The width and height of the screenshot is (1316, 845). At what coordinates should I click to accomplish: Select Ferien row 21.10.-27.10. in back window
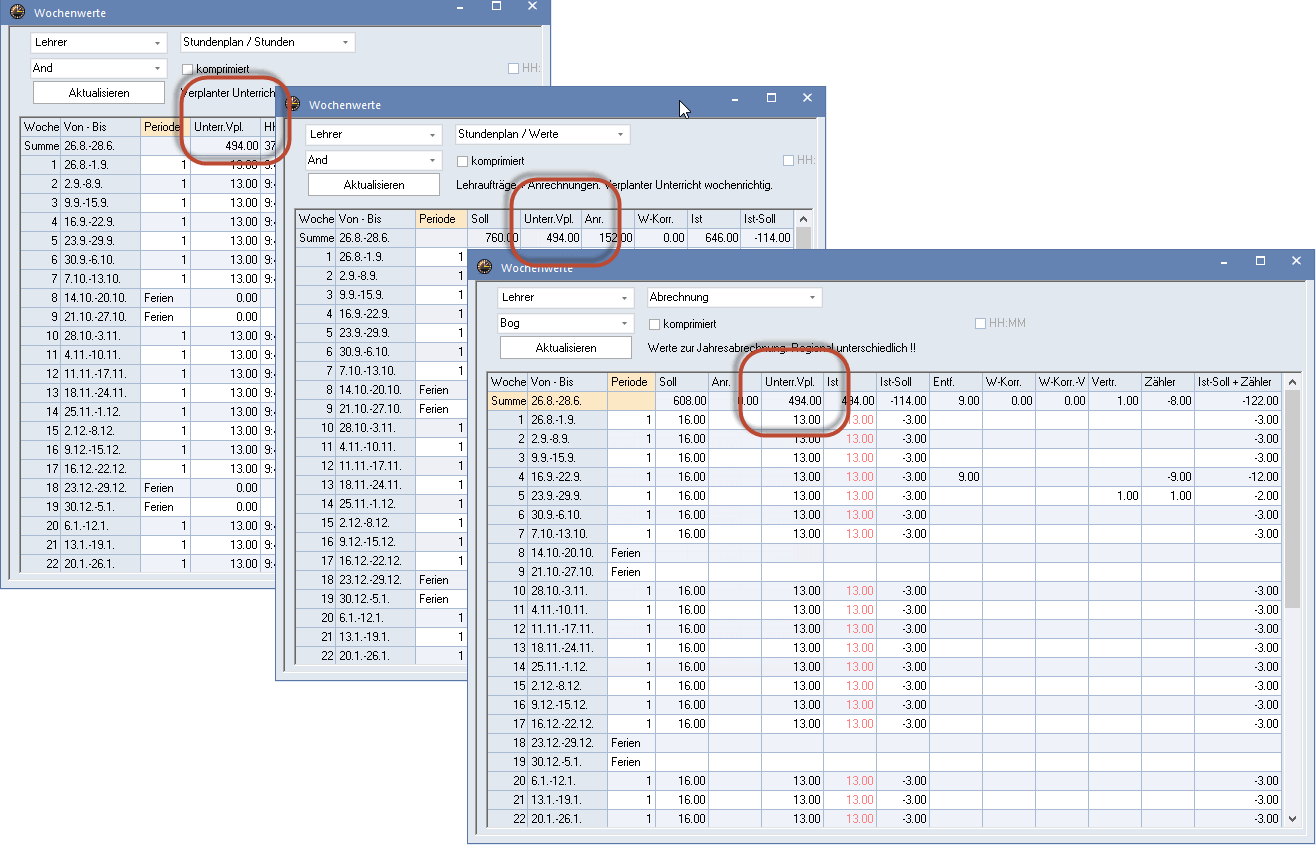pos(147,317)
